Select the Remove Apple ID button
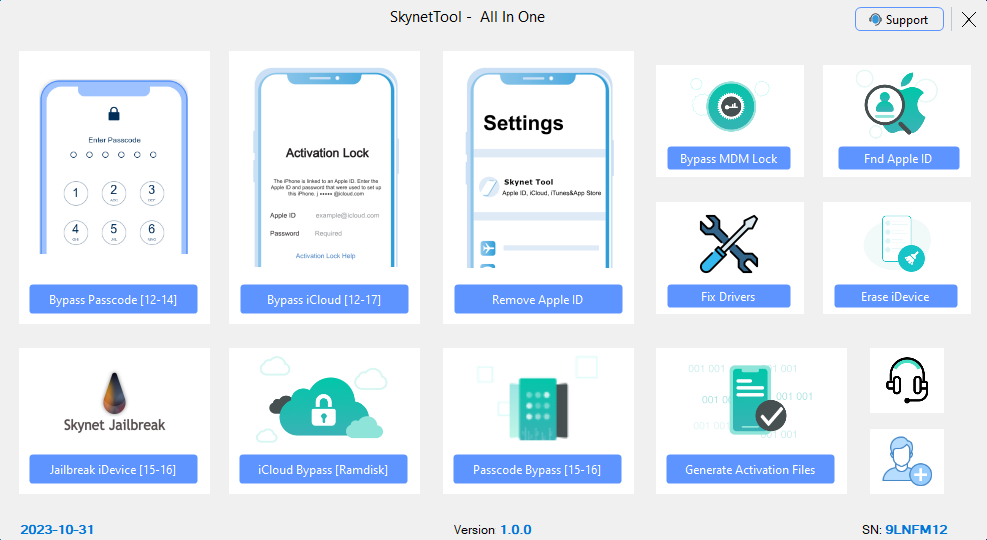The image size is (987, 540). click(x=538, y=299)
